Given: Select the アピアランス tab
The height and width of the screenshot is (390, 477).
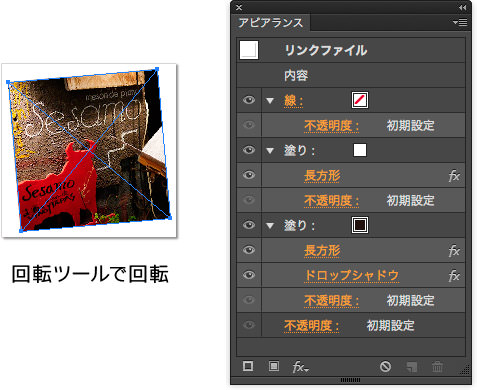Looking at the screenshot, I should (270, 23).
